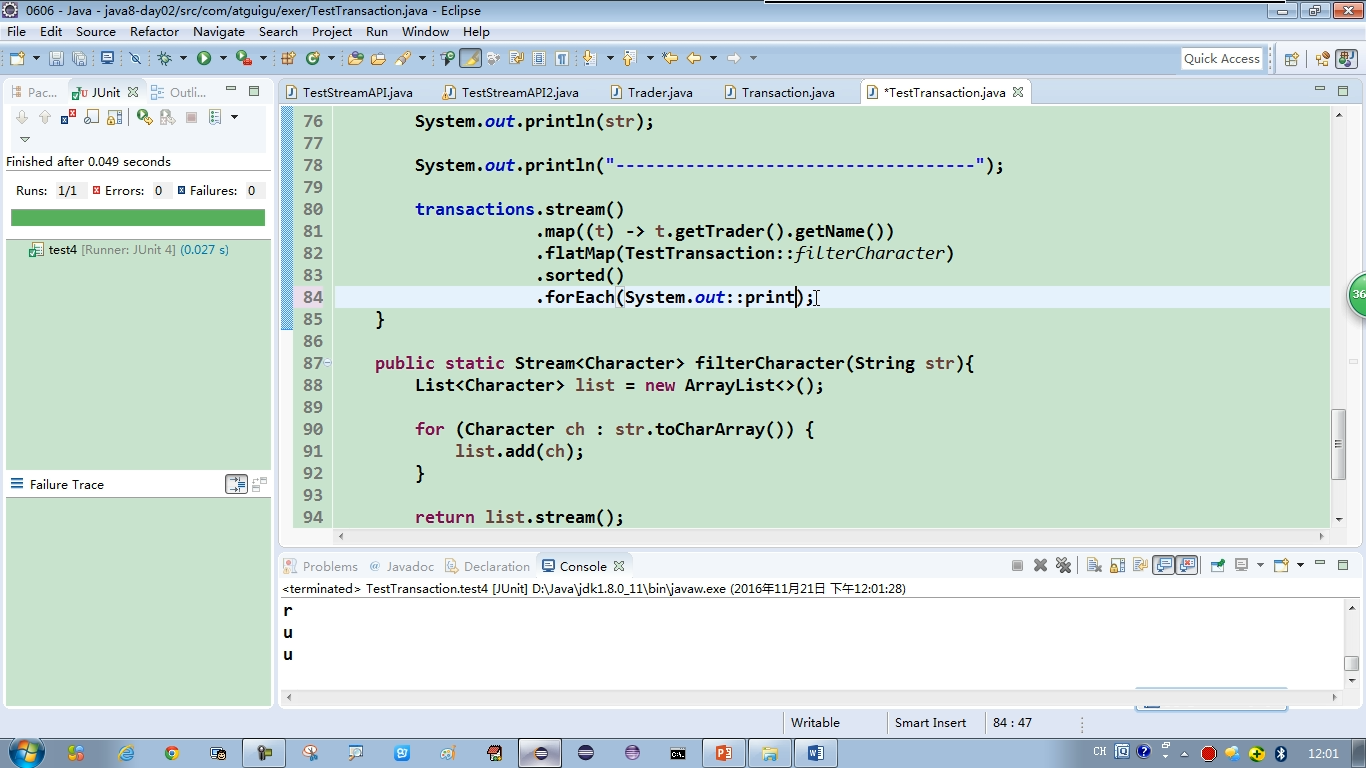The image size is (1366, 768).
Task: Click the Save toolbar icon
Action: point(56,58)
